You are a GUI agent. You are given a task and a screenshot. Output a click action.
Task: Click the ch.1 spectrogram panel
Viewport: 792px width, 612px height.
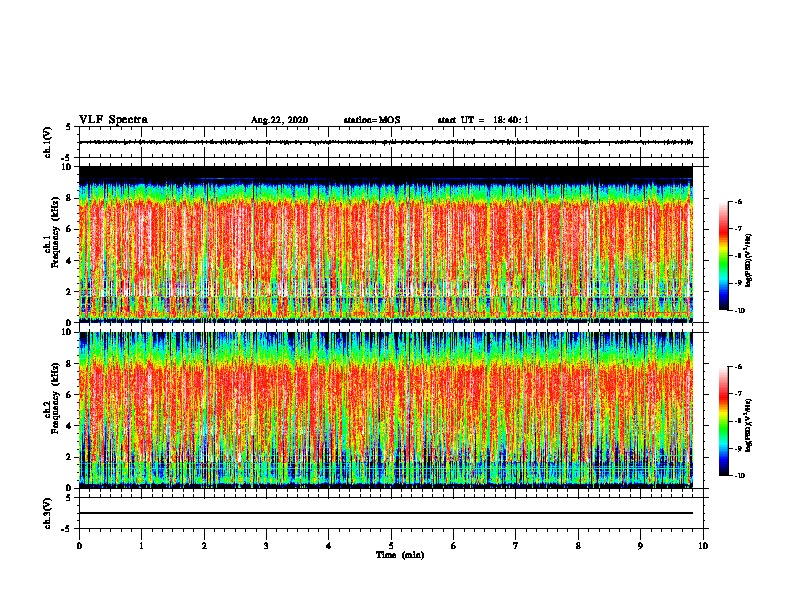click(x=386, y=244)
